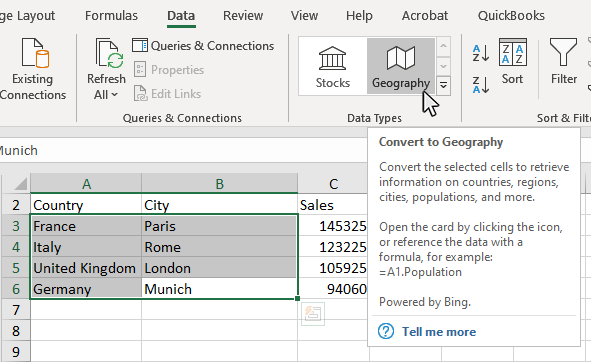Open the Acrobat tab
Image resolution: width=591 pixels, height=362 pixels.
pyautogui.click(x=425, y=16)
